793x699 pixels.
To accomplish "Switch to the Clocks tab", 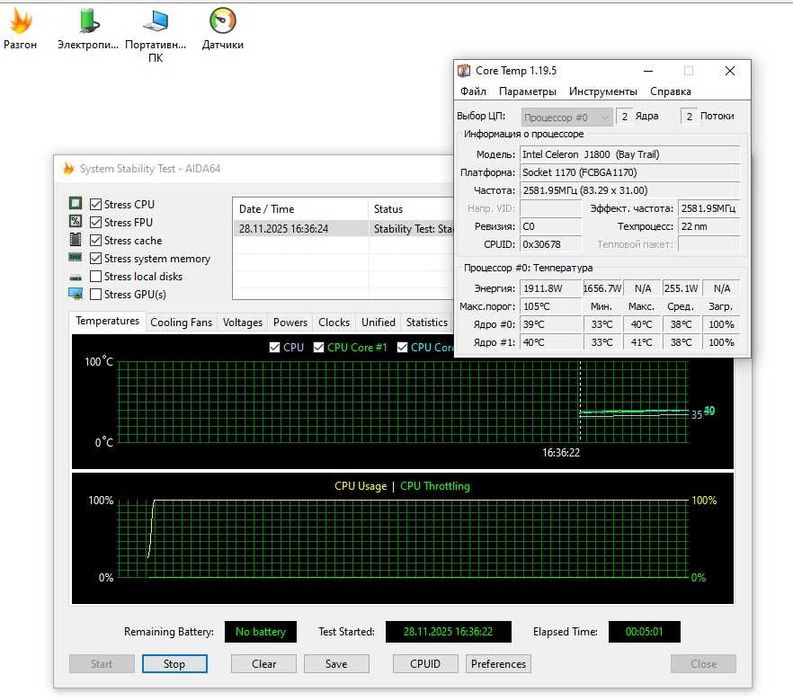I will coord(334,323).
